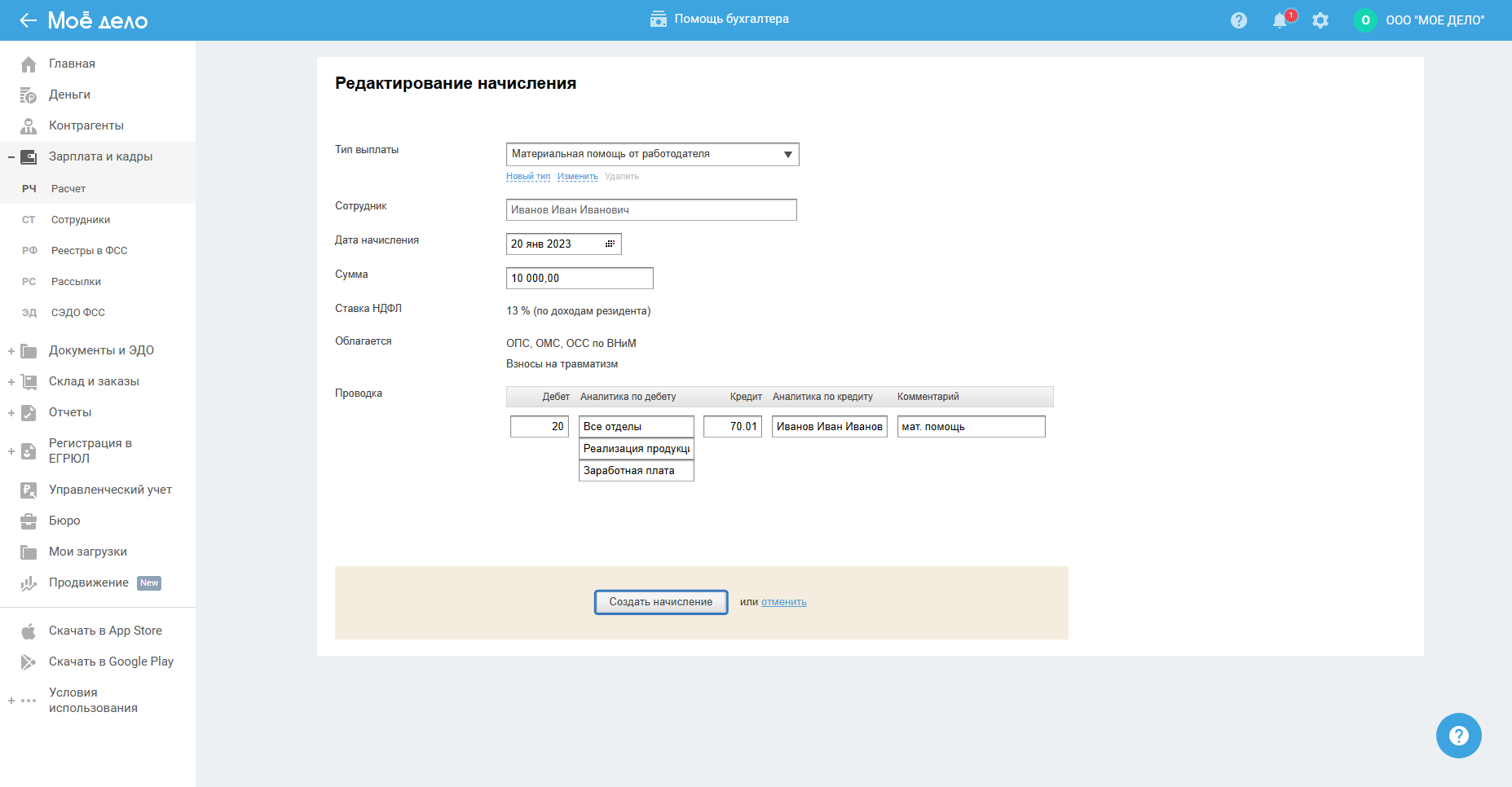Click Заработная плата analytics field
Image resolution: width=1512 pixels, height=787 pixels.
(637, 470)
